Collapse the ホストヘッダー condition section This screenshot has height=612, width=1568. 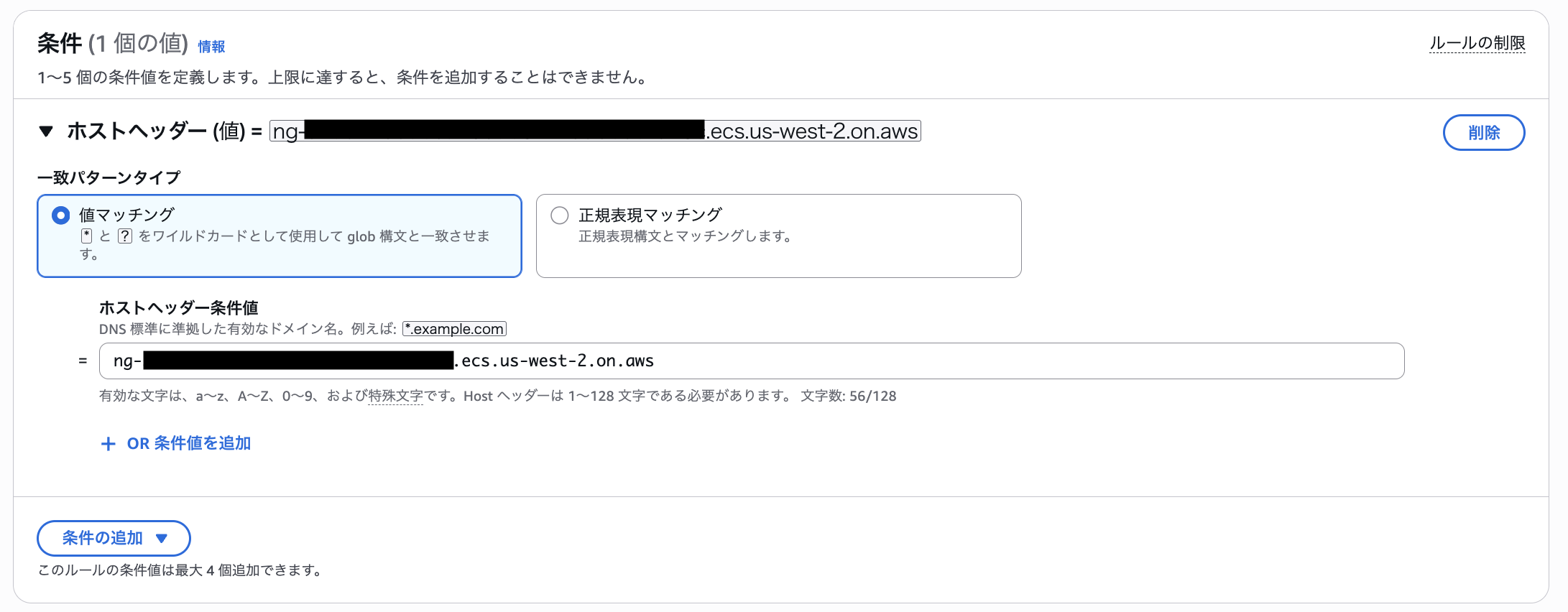tap(45, 131)
